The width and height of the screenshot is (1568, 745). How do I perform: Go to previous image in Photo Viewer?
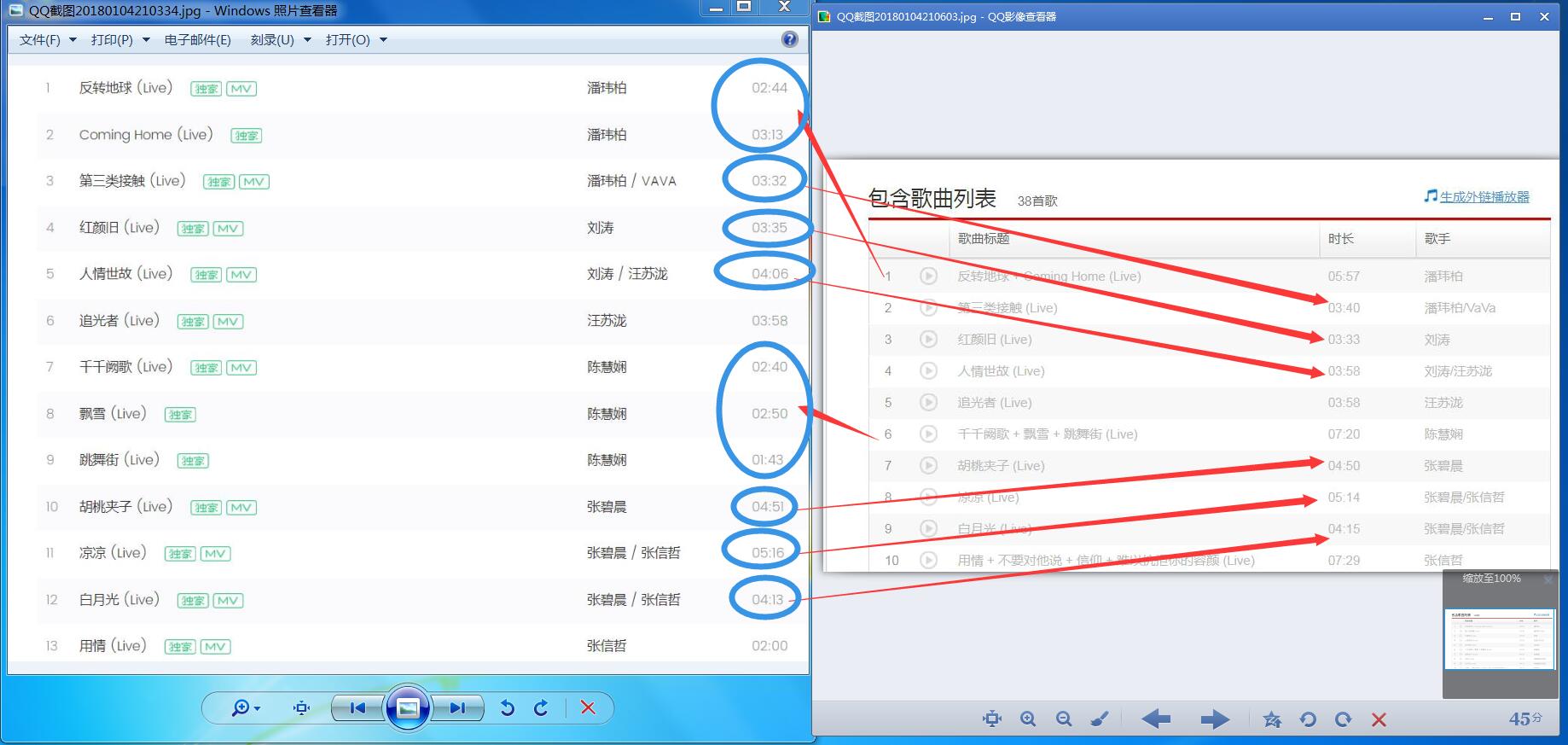tap(357, 707)
